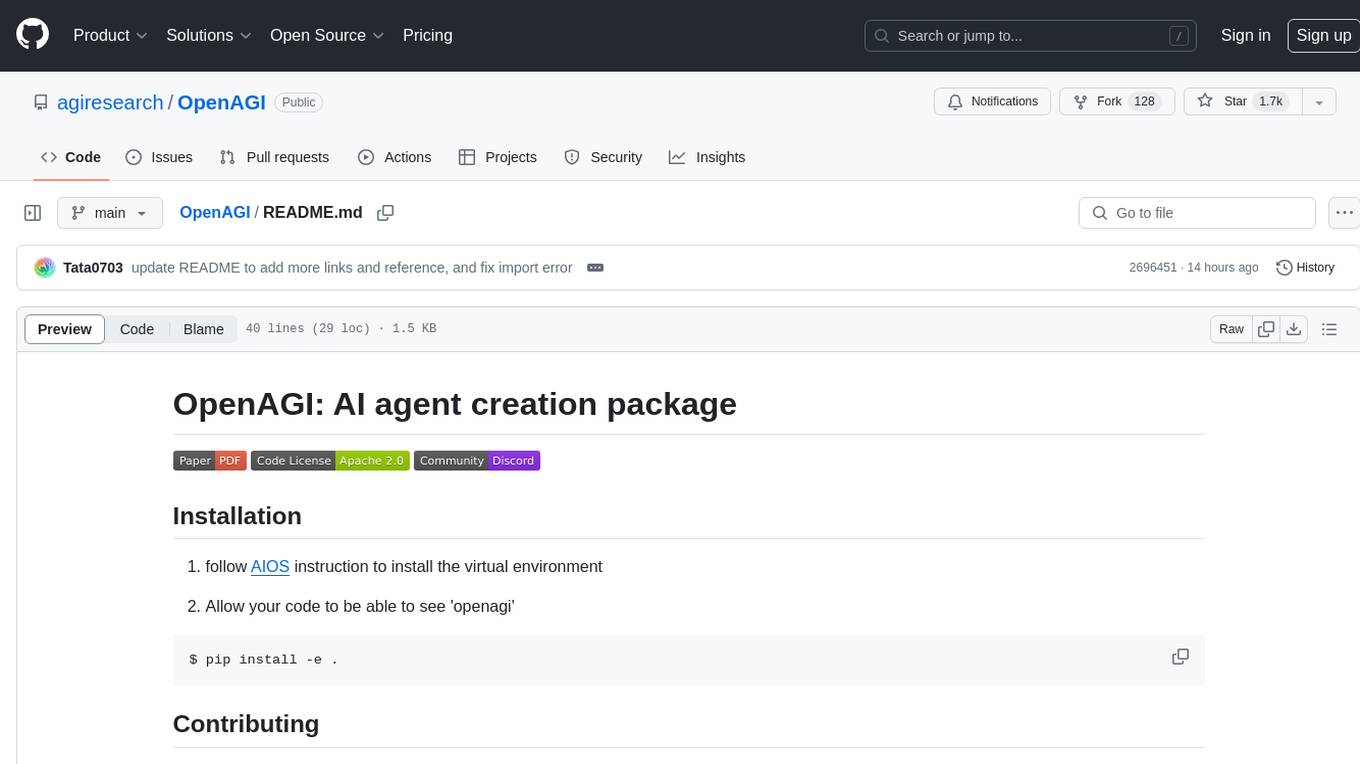Image resolution: width=1360 pixels, height=764 pixels.
Task: Click the Notifications bell button
Action: pyautogui.click(x=992, y=102)
